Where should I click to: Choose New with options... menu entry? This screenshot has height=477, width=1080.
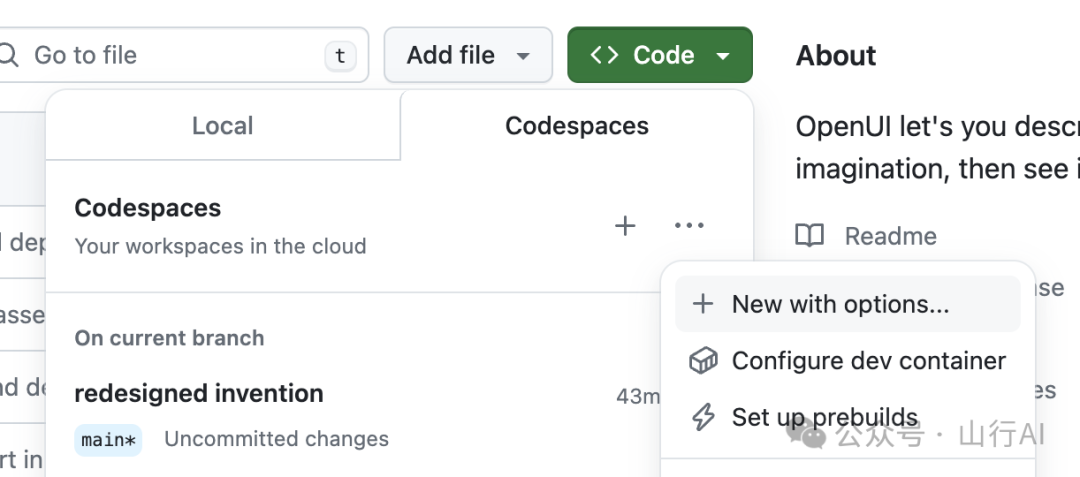[x=847, y=304]
